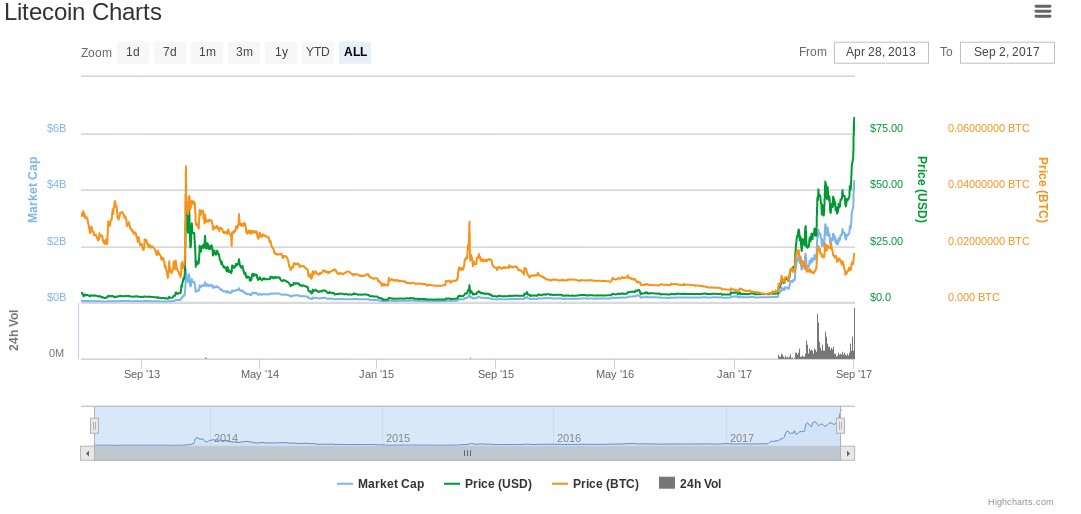This screenshot has width=1081, height=514.
Task: Click the Price (USD) axis title
Action: (922, 189)
